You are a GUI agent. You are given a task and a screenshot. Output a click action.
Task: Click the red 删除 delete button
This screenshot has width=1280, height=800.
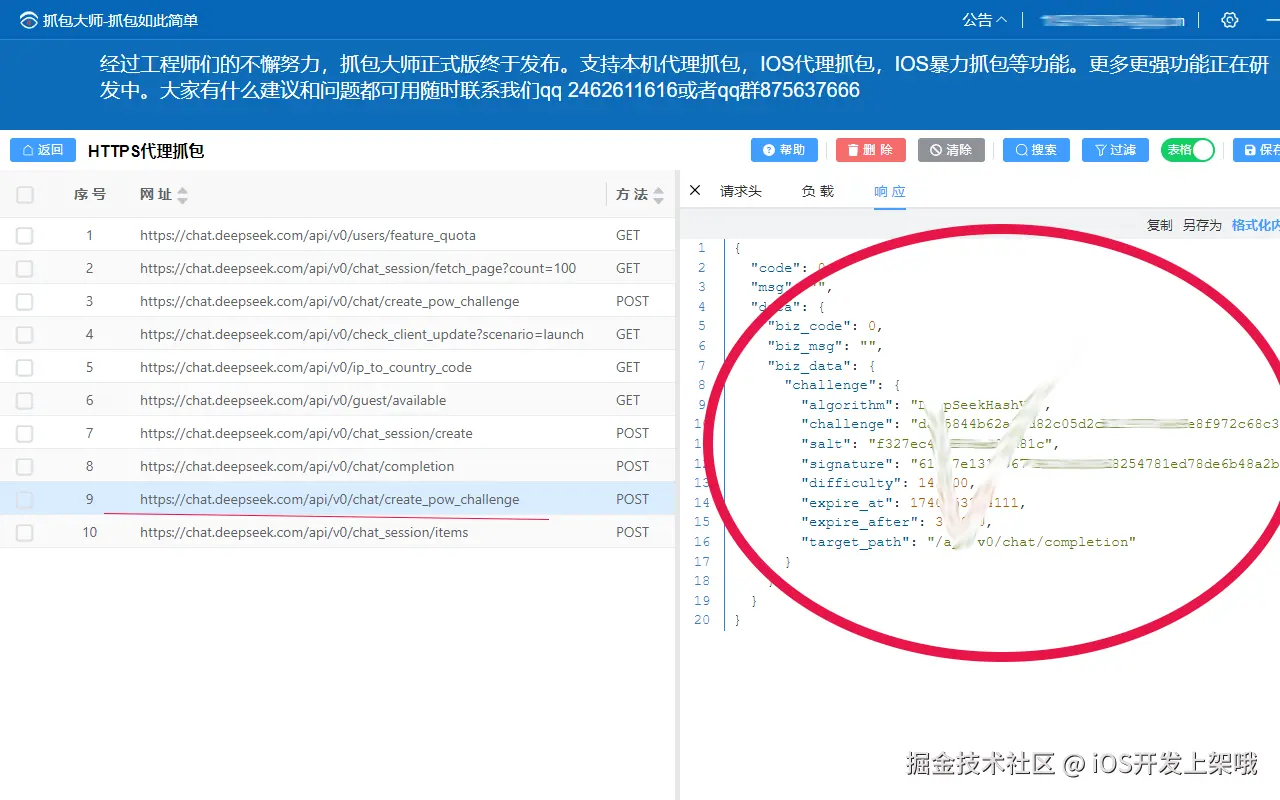(x=871, y=150)
